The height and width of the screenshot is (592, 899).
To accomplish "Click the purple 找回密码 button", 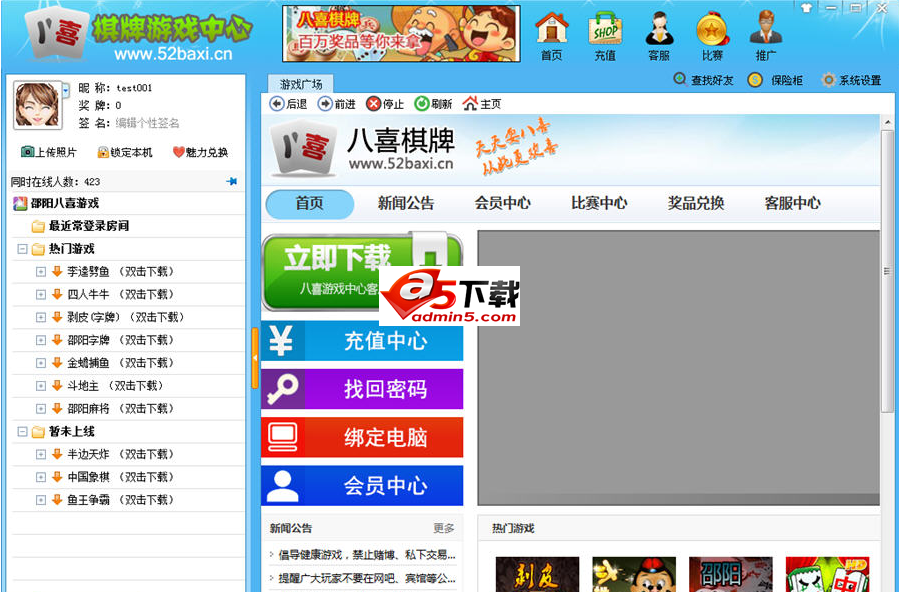I will point(362,389).
